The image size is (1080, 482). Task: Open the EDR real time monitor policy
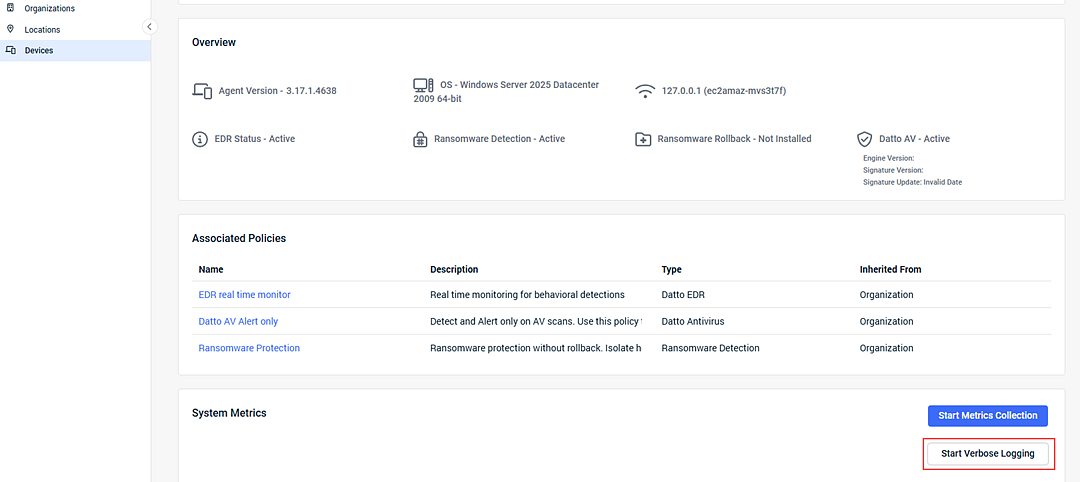pyautogui.click(x=244, y=295)
